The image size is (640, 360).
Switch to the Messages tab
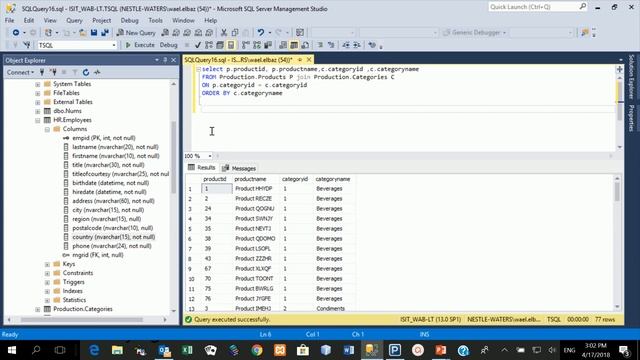239,168
